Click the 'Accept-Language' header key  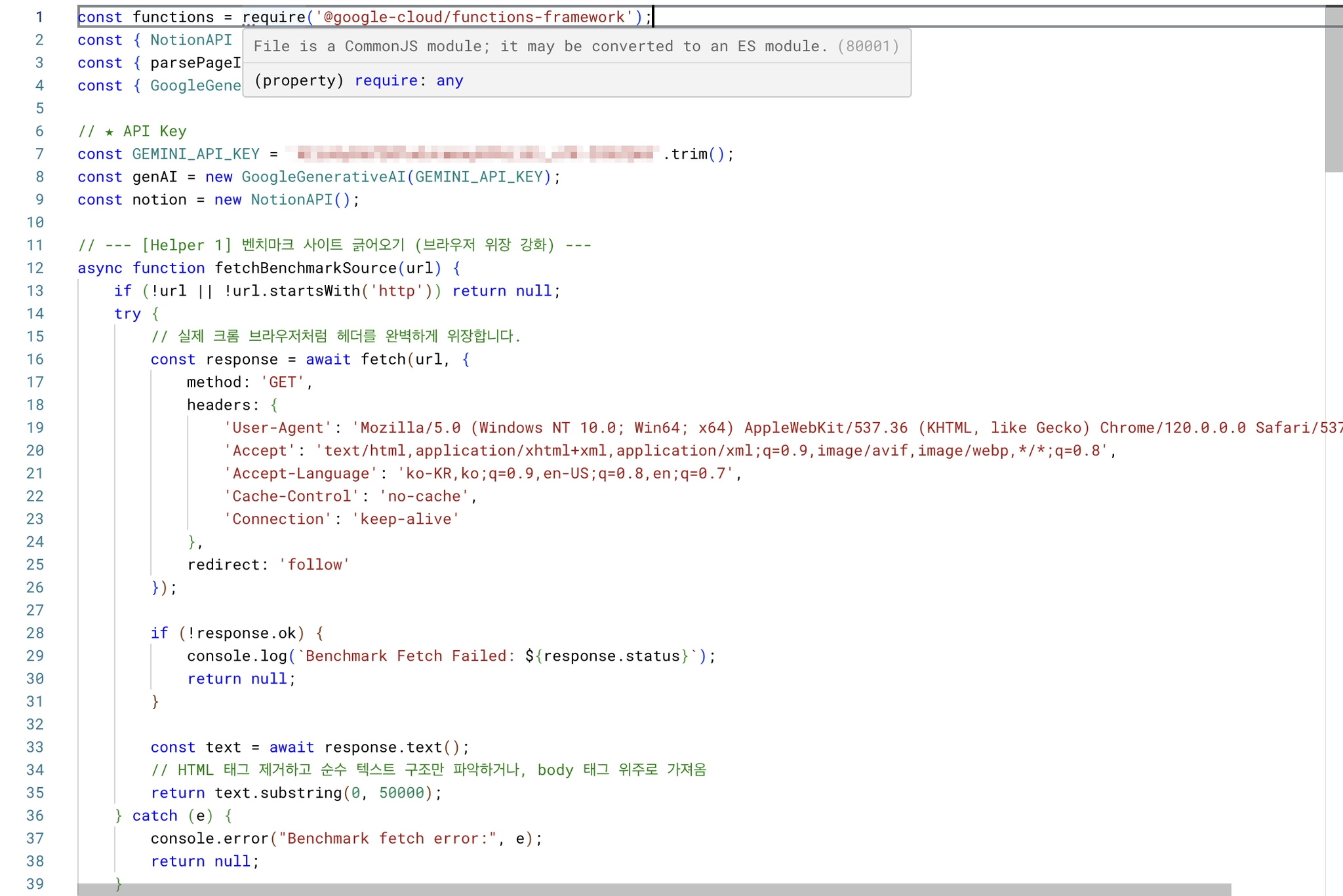300,473
